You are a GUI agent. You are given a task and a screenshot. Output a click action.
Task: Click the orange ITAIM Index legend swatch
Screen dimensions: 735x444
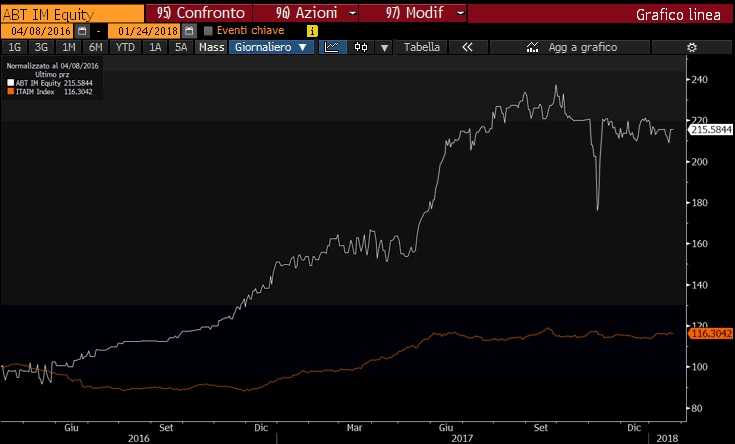point(9,91)
